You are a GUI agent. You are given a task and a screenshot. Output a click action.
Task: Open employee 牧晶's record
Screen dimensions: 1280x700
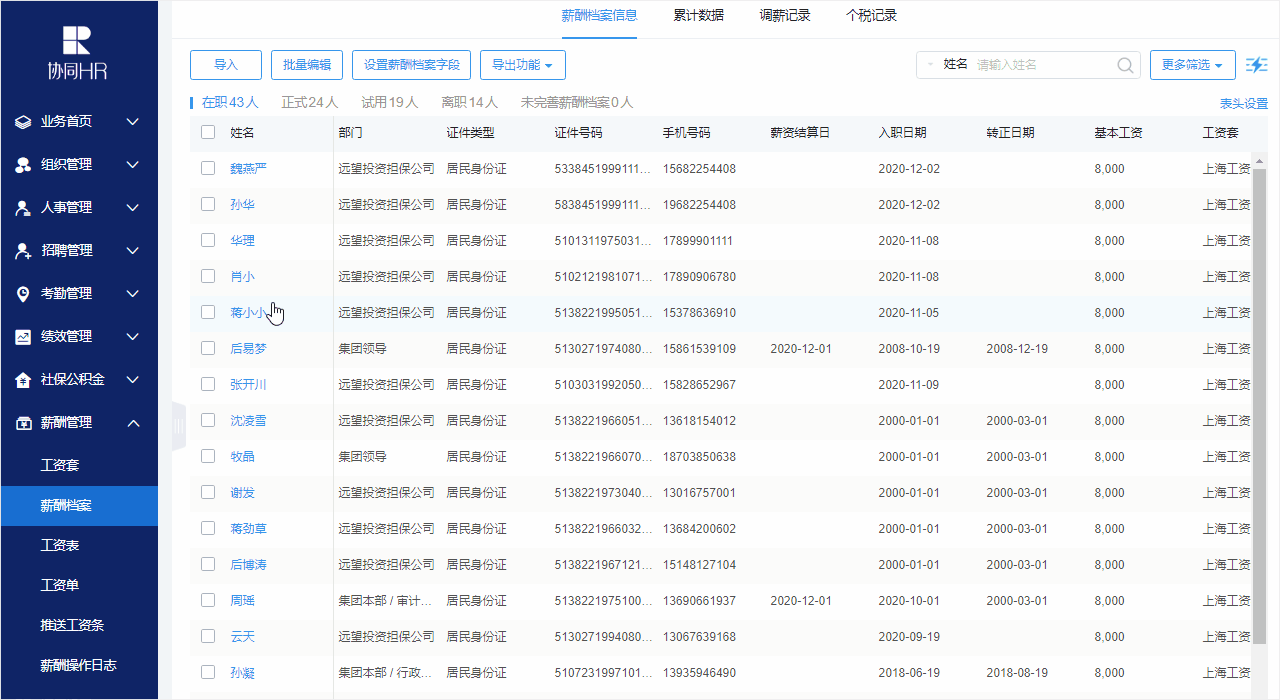[242, 456]
